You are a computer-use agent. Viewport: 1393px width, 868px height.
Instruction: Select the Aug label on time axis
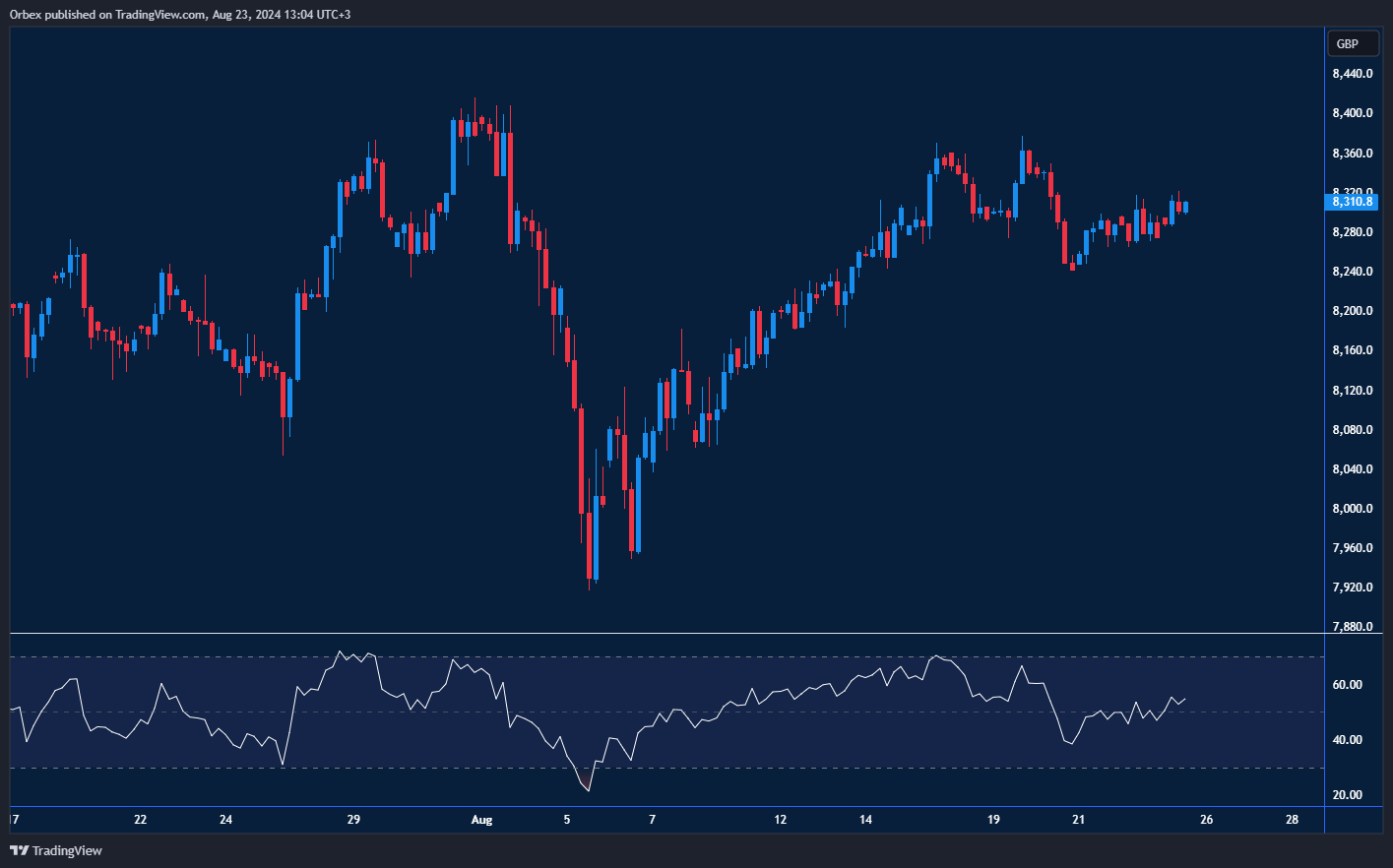481,820
